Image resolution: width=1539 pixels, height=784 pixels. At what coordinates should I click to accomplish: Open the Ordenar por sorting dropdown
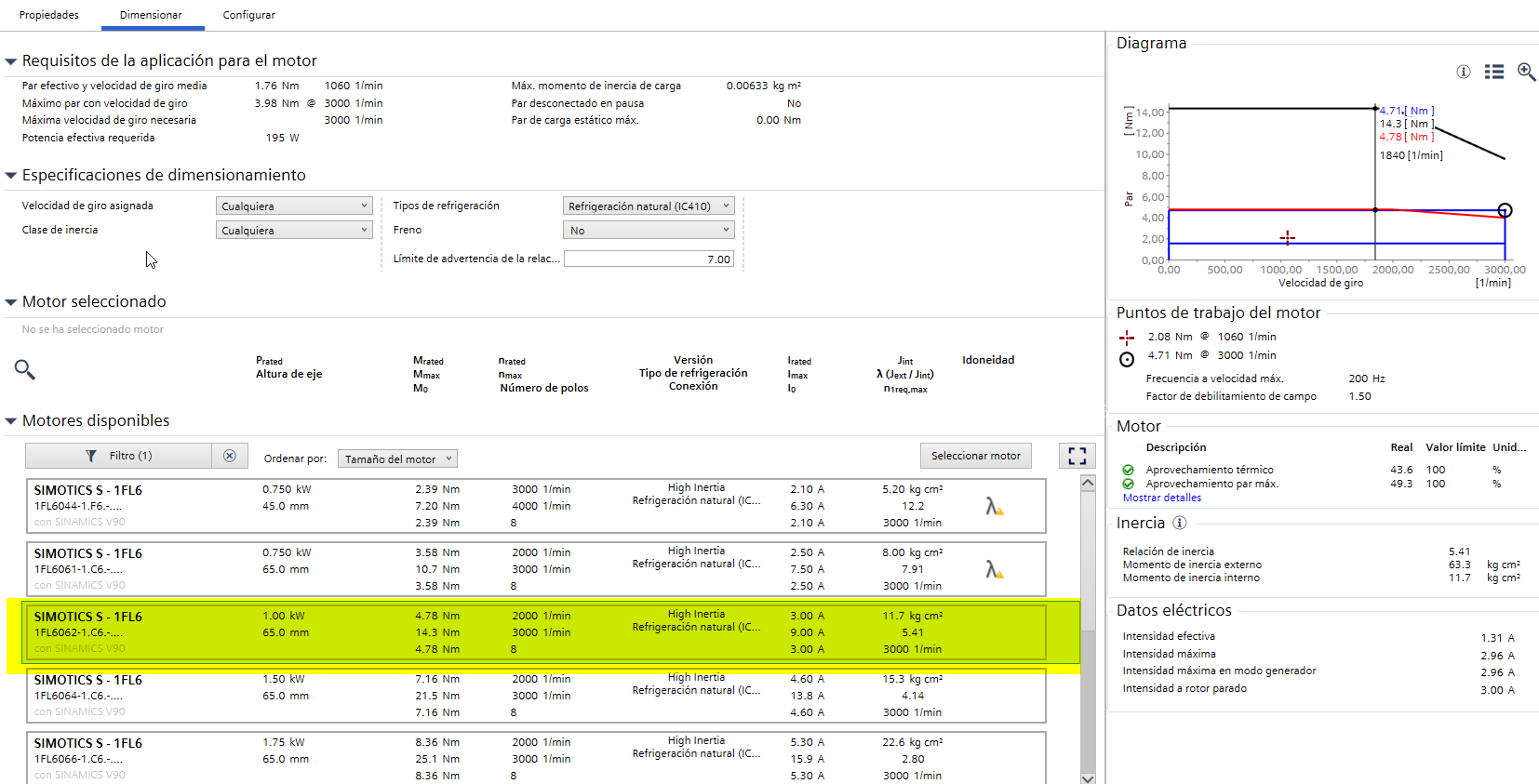pos(397,458)
